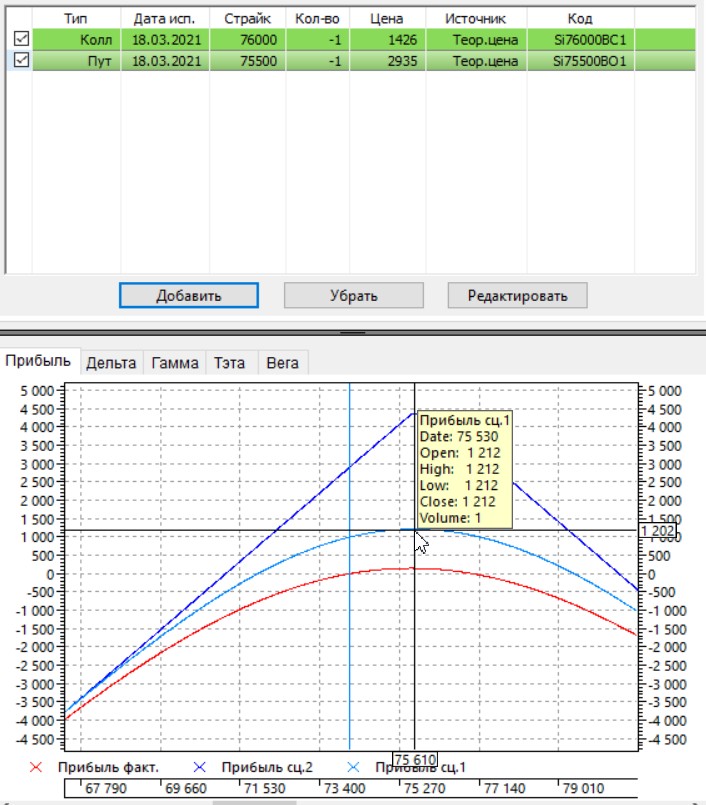Click the Редактировать button

pyautogui.click(x=516, y=296)
